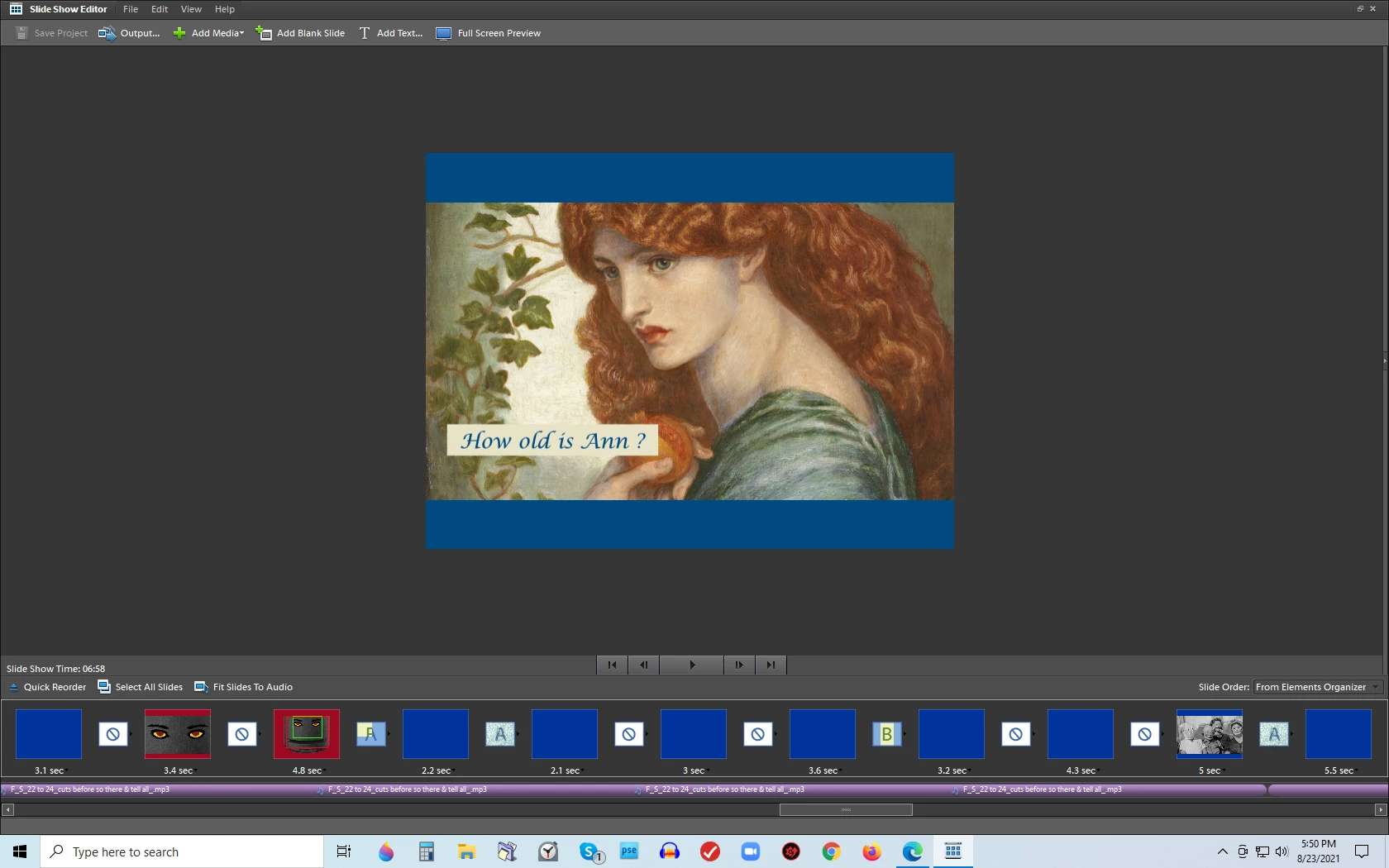Click the no-transition icon after the 3 sec slide
This screenshot has width=1389, height=868.
coord(758,734)
